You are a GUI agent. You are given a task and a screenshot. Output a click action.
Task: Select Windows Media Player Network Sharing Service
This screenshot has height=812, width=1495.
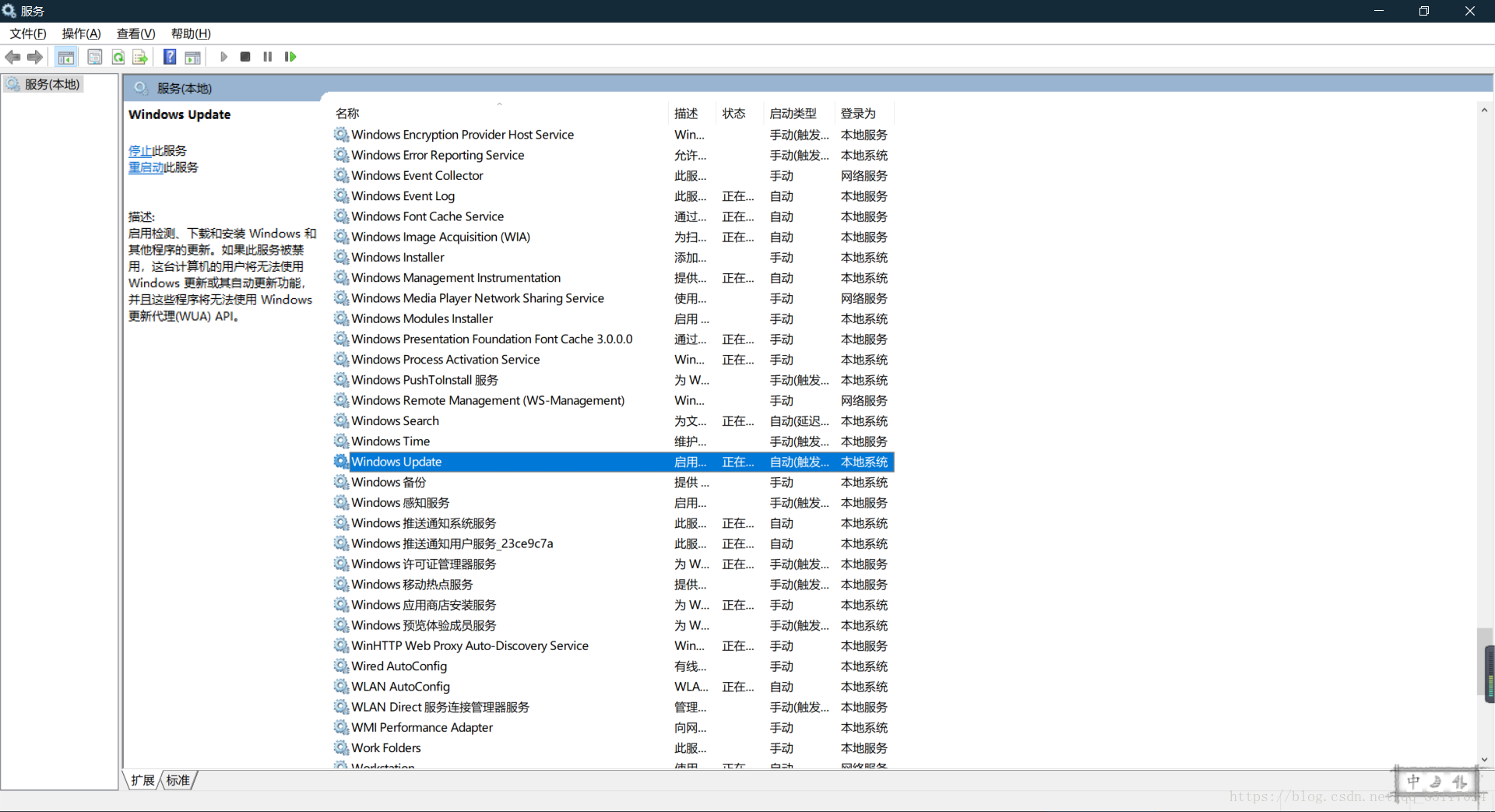[x=614, y=298]
